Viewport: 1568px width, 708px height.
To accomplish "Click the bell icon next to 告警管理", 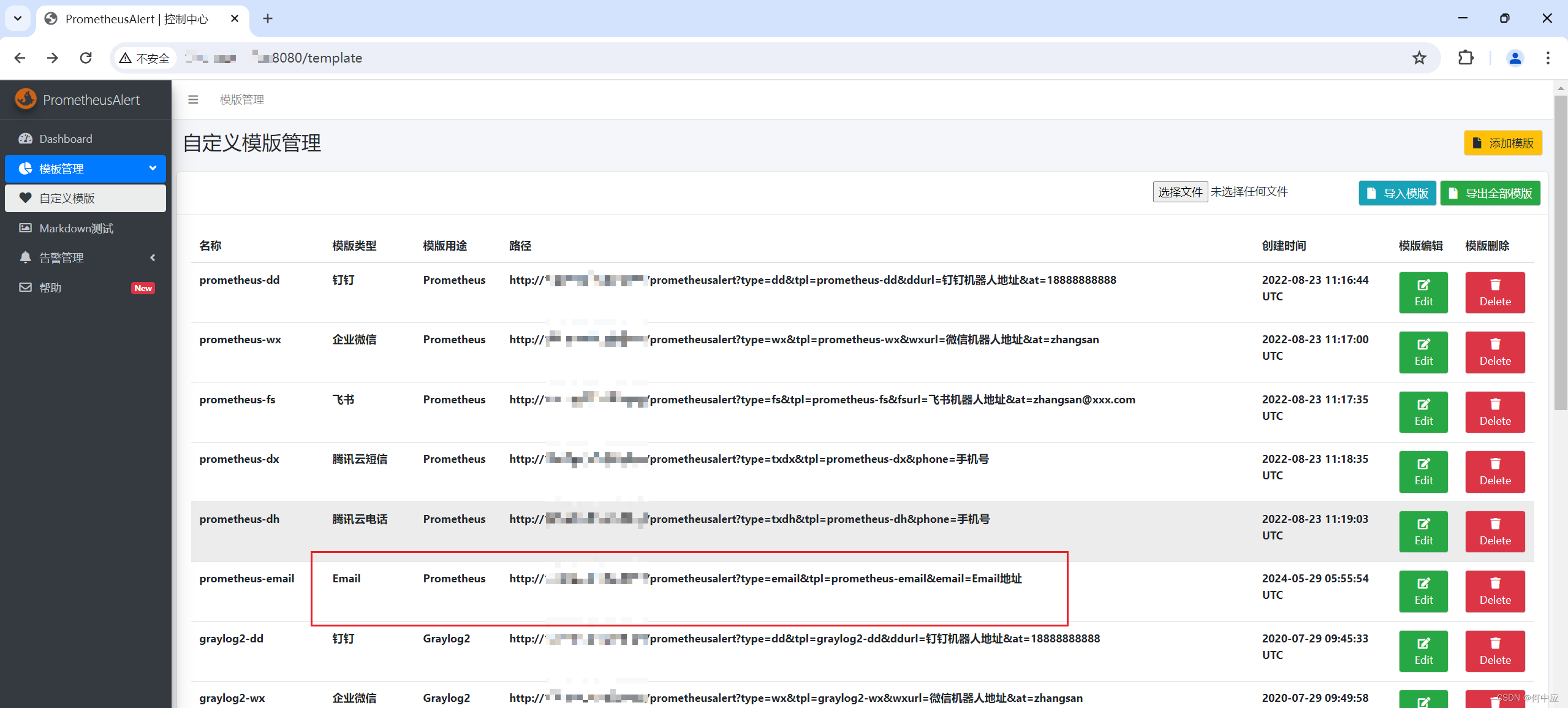I will pos(25,257).
